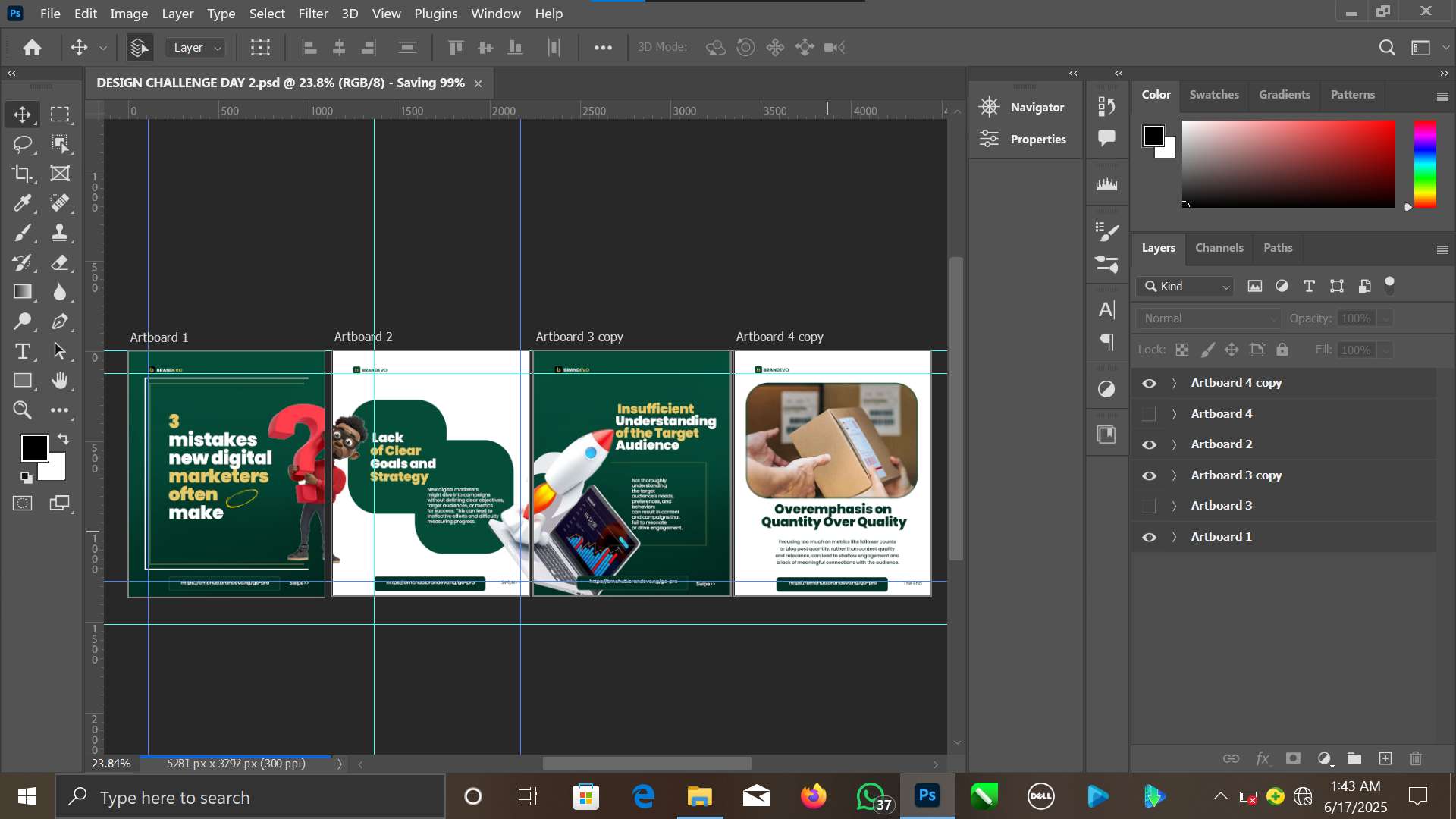Screen dimensions: 1456x819
Task: Expand the Artboard 2 group
Action: [1174, 444]
